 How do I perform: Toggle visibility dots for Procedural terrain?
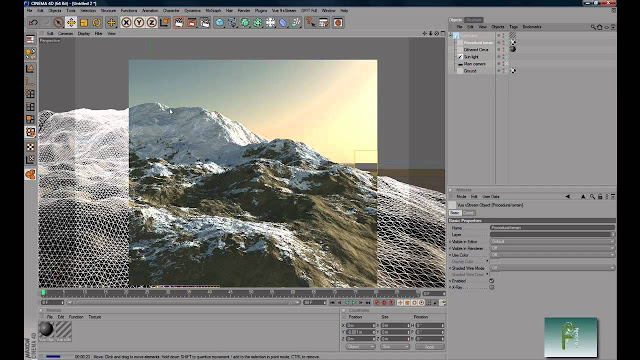(x=503, y=42)
